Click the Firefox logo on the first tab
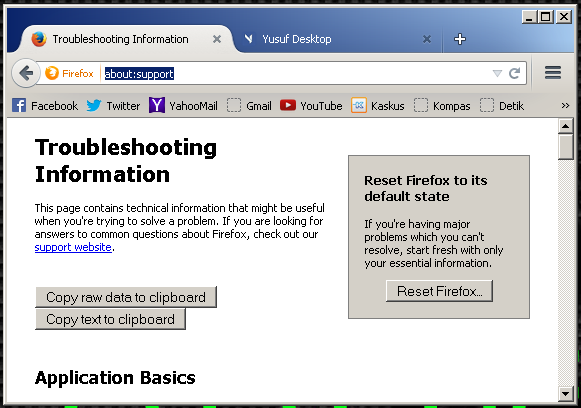 click(x=39, y=39)
